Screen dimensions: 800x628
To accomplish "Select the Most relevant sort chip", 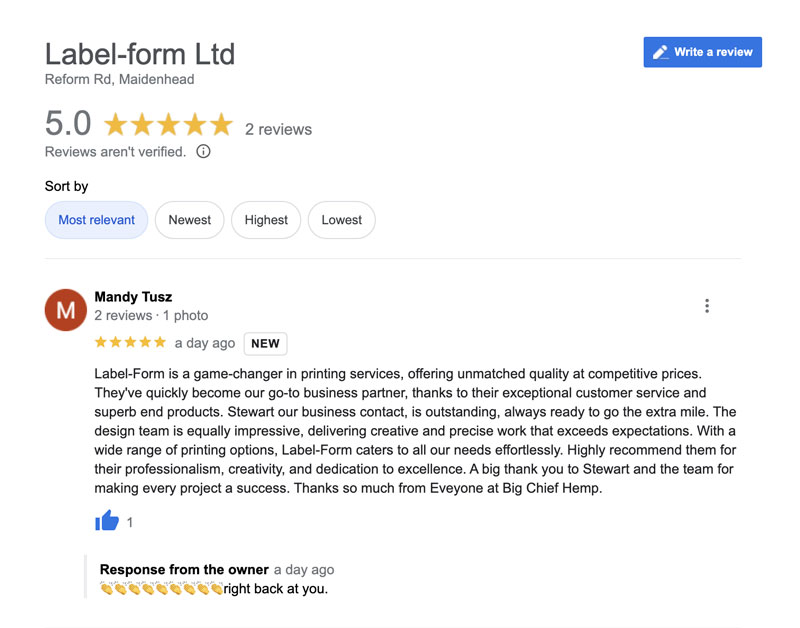I will coord(96,220).
